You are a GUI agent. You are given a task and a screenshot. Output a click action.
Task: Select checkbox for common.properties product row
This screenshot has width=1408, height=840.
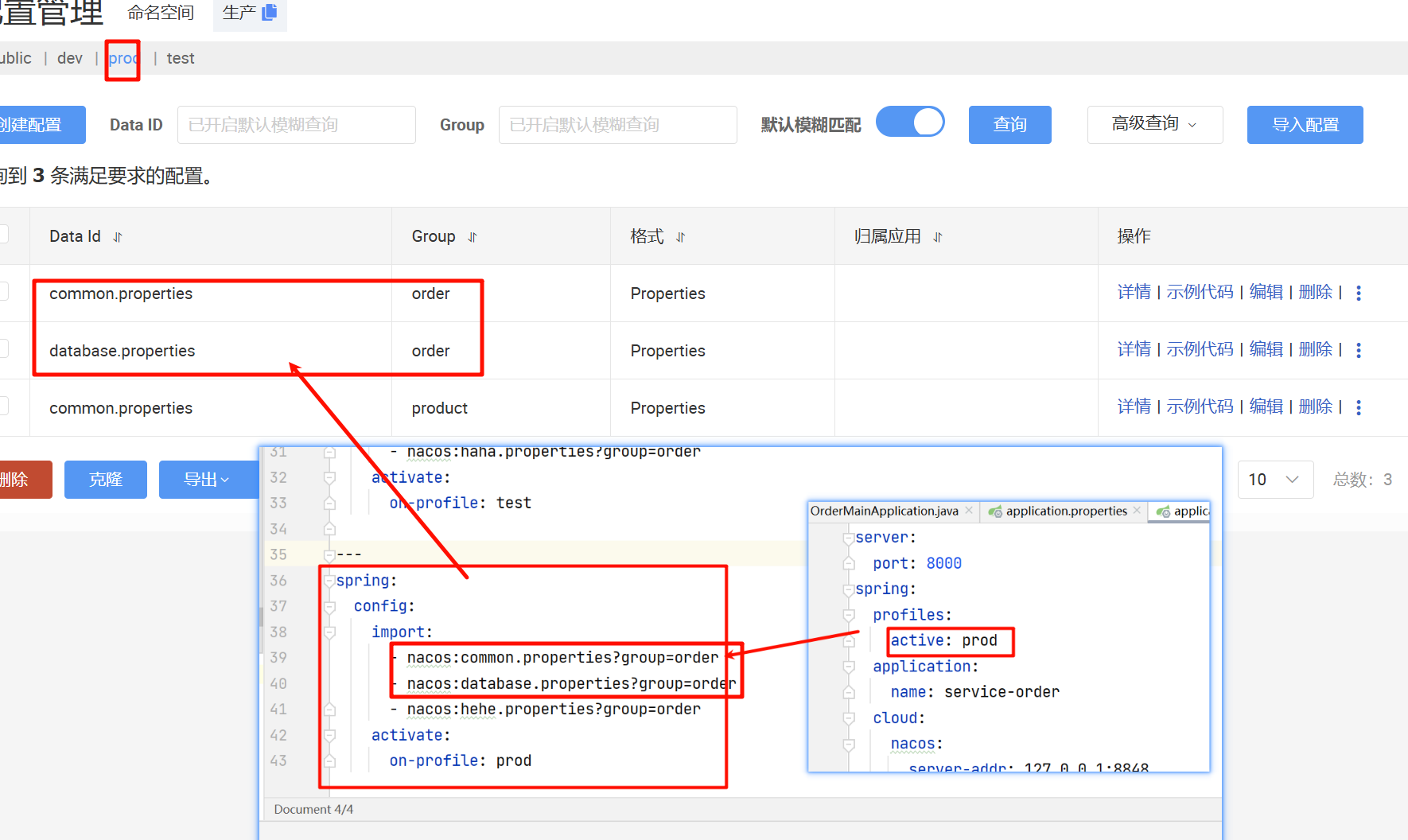[x=3, y=406]
